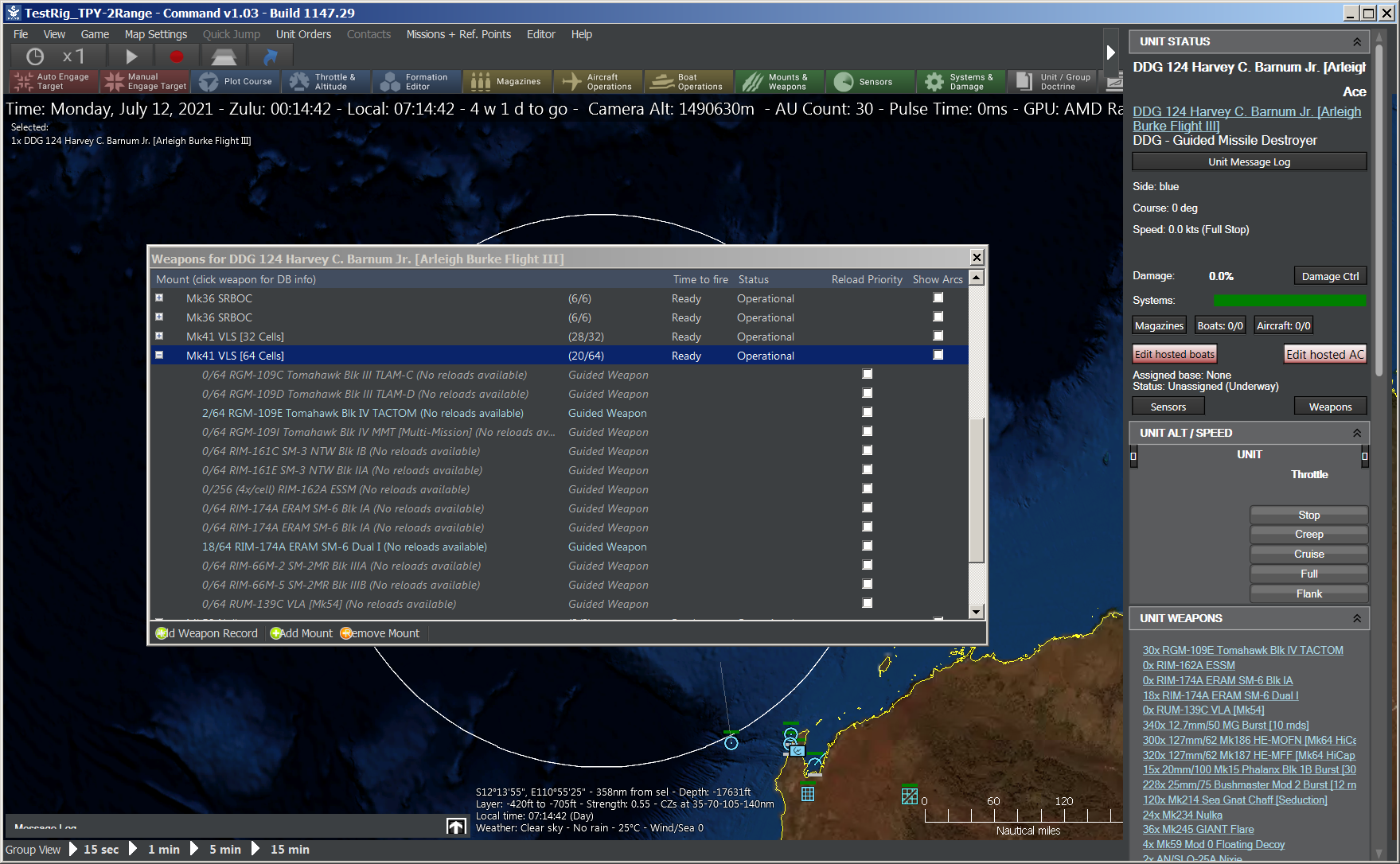This screenshot has height=864, width=1400.
Task: Open Manual Engage Target
Action: 146,82
